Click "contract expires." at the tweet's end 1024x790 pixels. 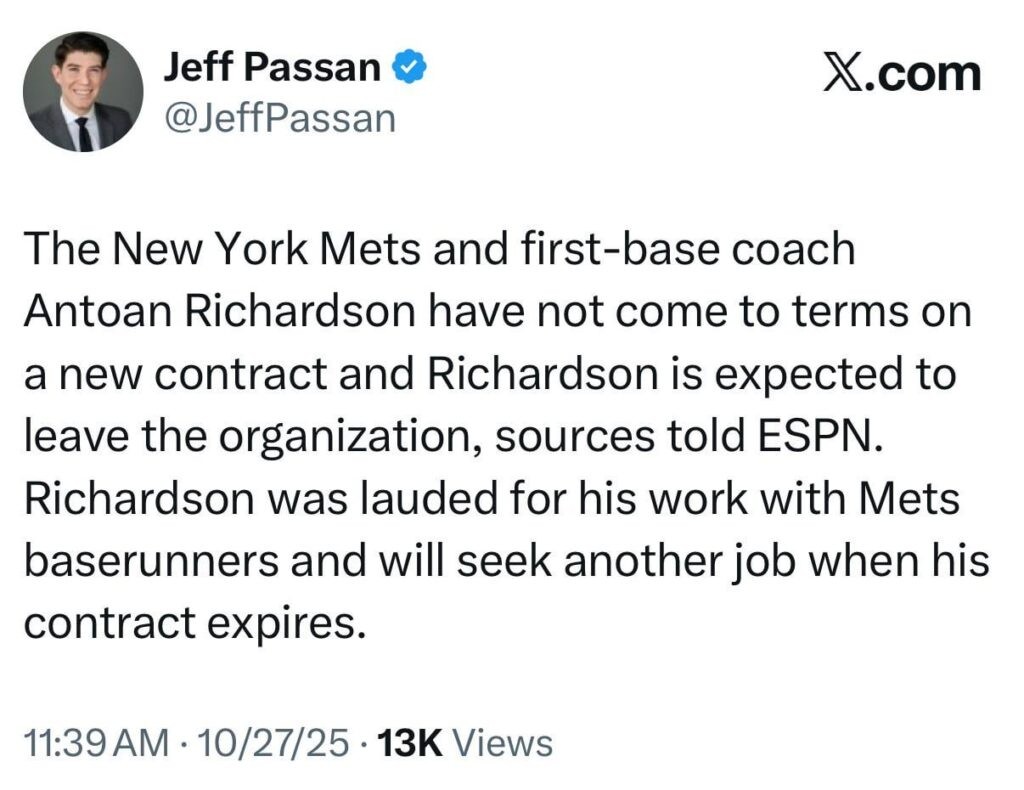click(x=189, y=623)
